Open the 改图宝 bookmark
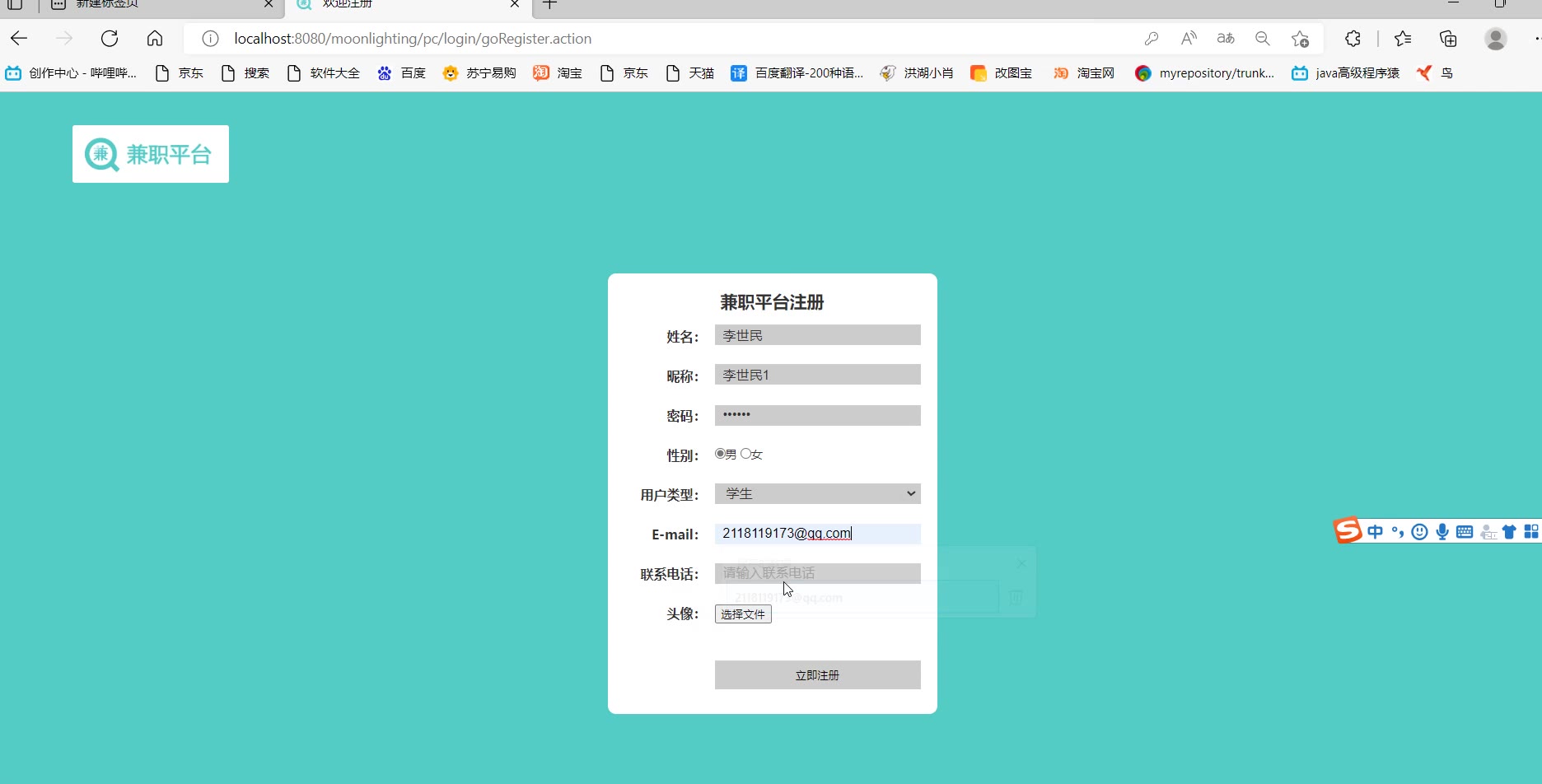 1002,73
